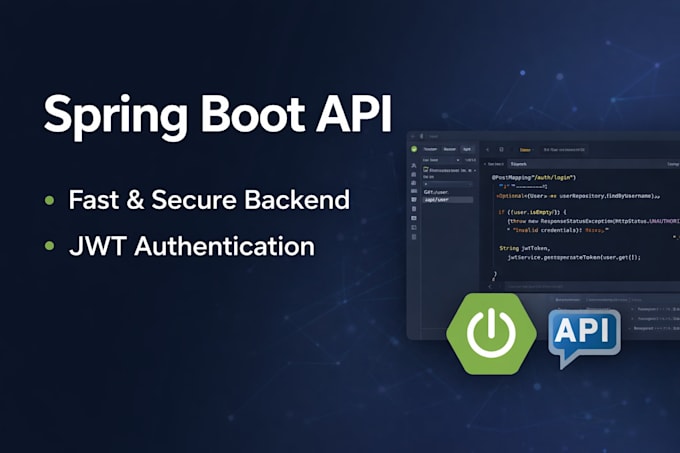Click the '@PostMapping("/auth/login")' code line
Screen dimensions: 680x453
[533, 177]
